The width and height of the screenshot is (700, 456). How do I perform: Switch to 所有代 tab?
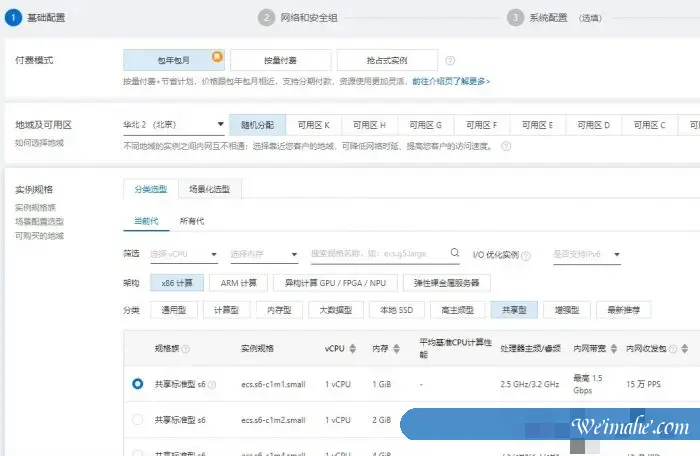(192, 221)
